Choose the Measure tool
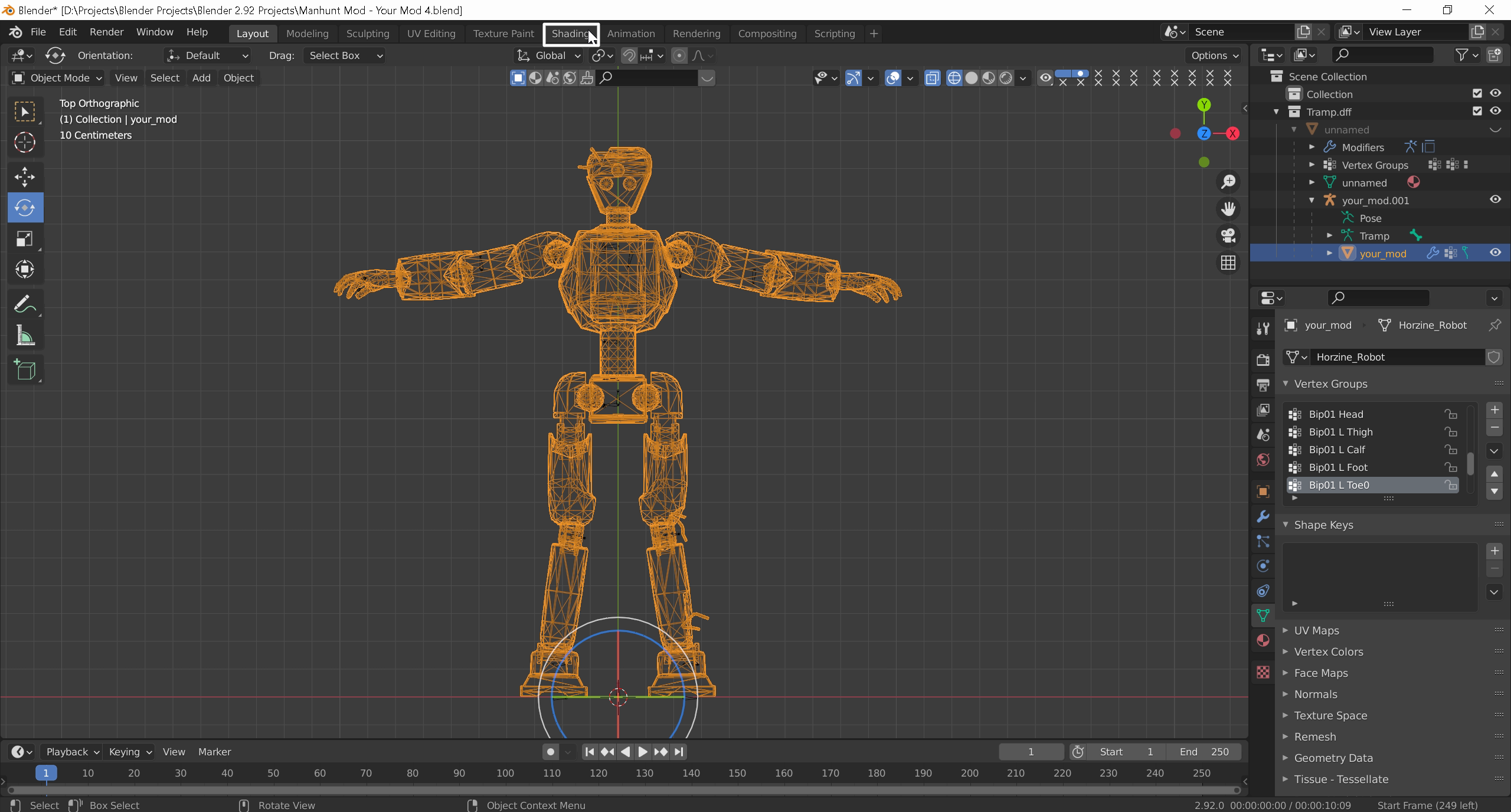1511x812 pixels. click(x=25, y=336)
